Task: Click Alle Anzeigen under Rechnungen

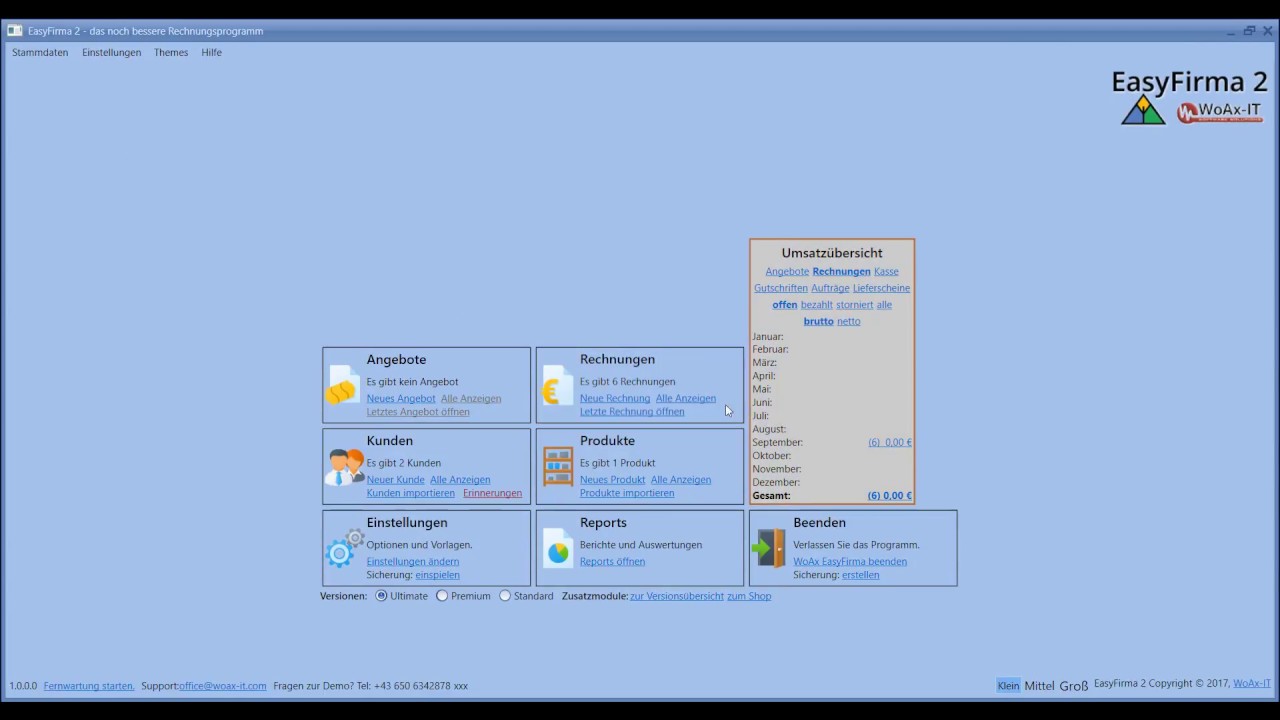Action: [686, 399]
